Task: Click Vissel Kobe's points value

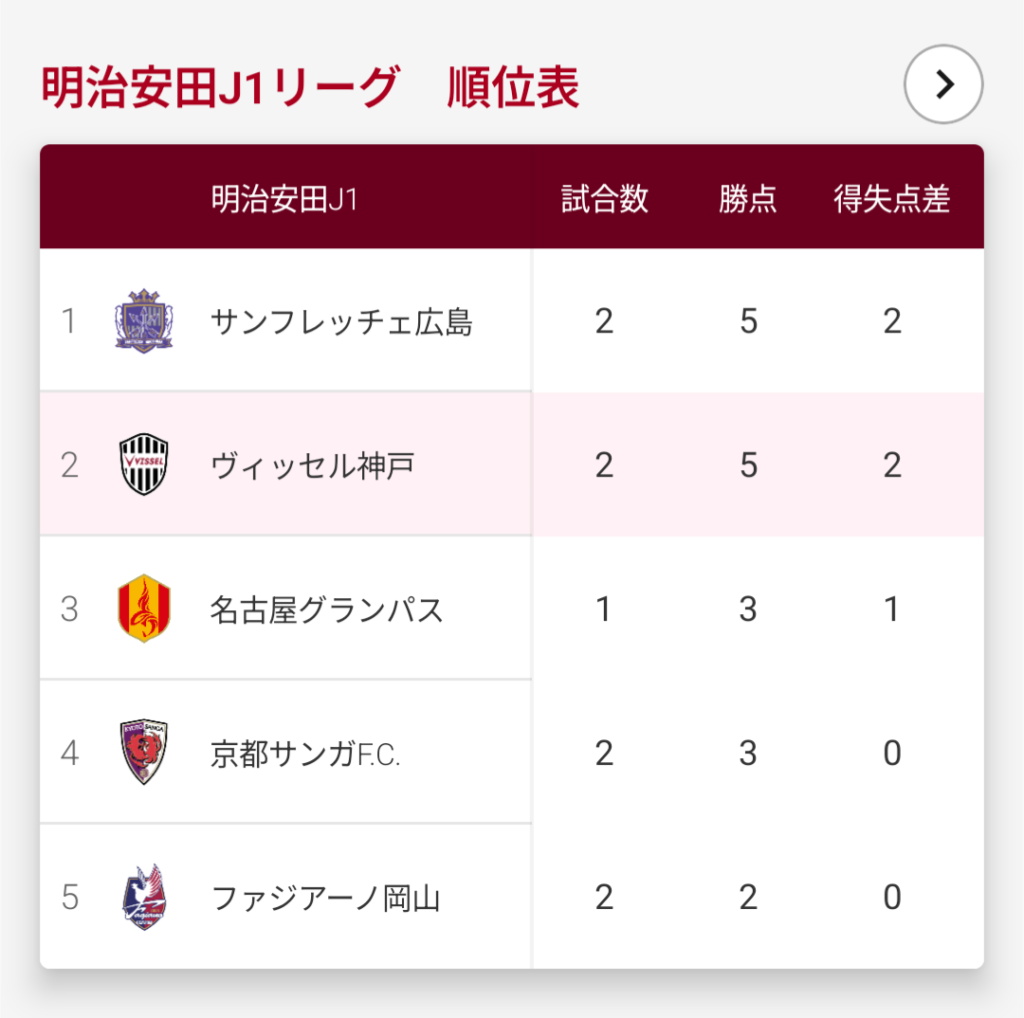Action: [748, 465]
